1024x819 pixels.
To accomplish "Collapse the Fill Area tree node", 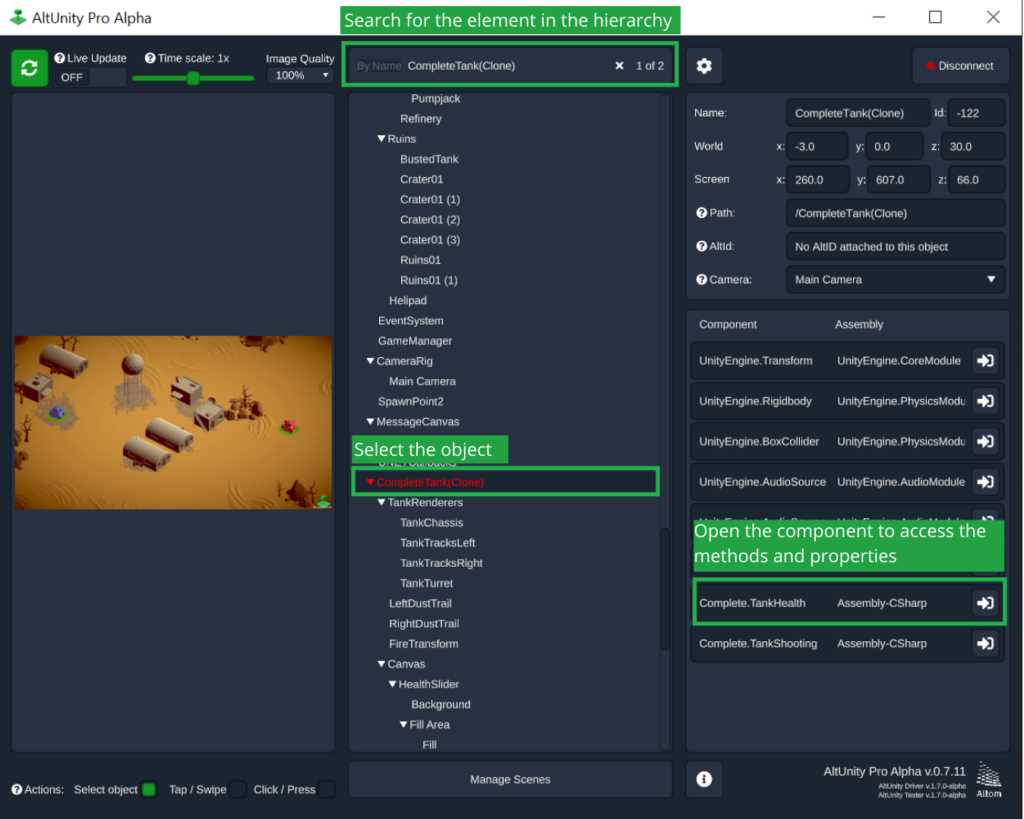I will tap(404, 725).
